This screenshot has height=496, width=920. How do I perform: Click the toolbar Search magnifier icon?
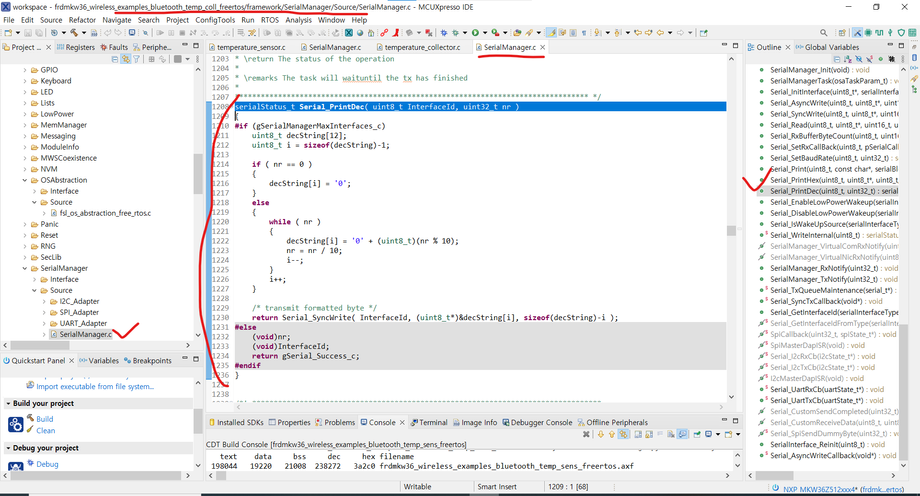pyautogui.click(x=824, y=32)
